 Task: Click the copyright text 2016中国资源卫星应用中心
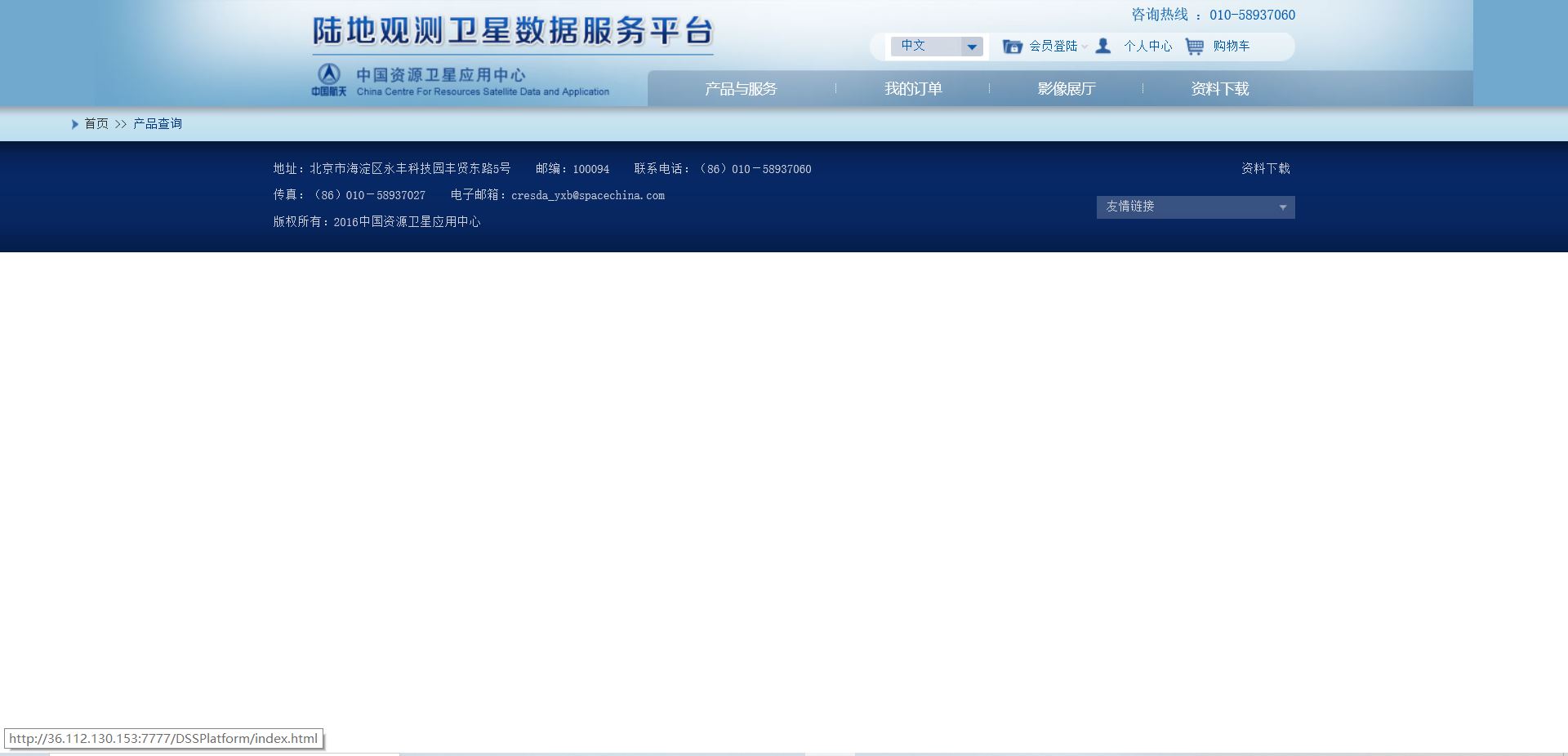407,222
